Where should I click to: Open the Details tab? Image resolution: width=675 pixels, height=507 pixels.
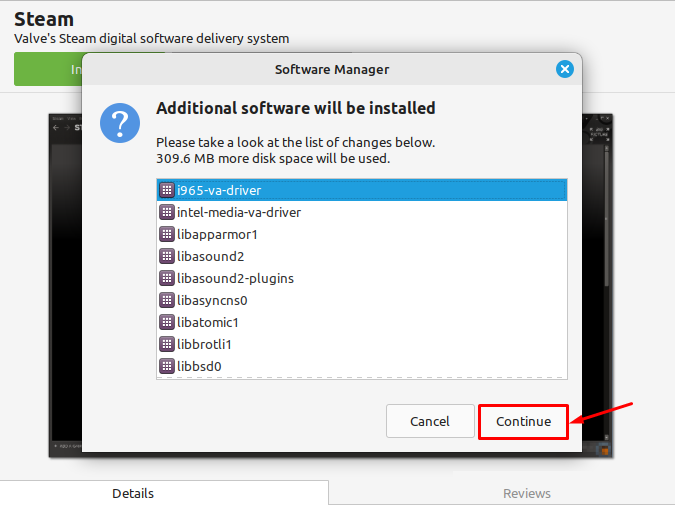[133, 493]
